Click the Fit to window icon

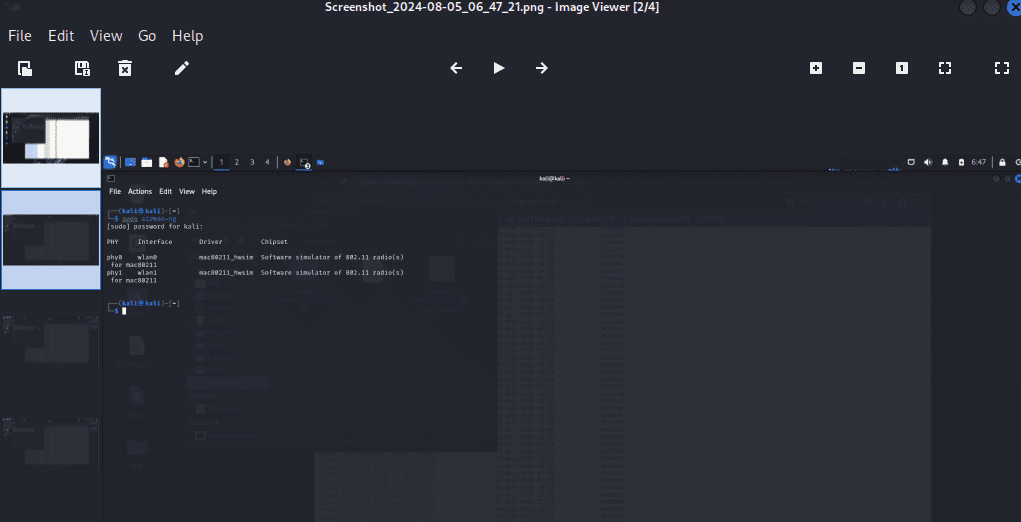click(x=945, y=68)
